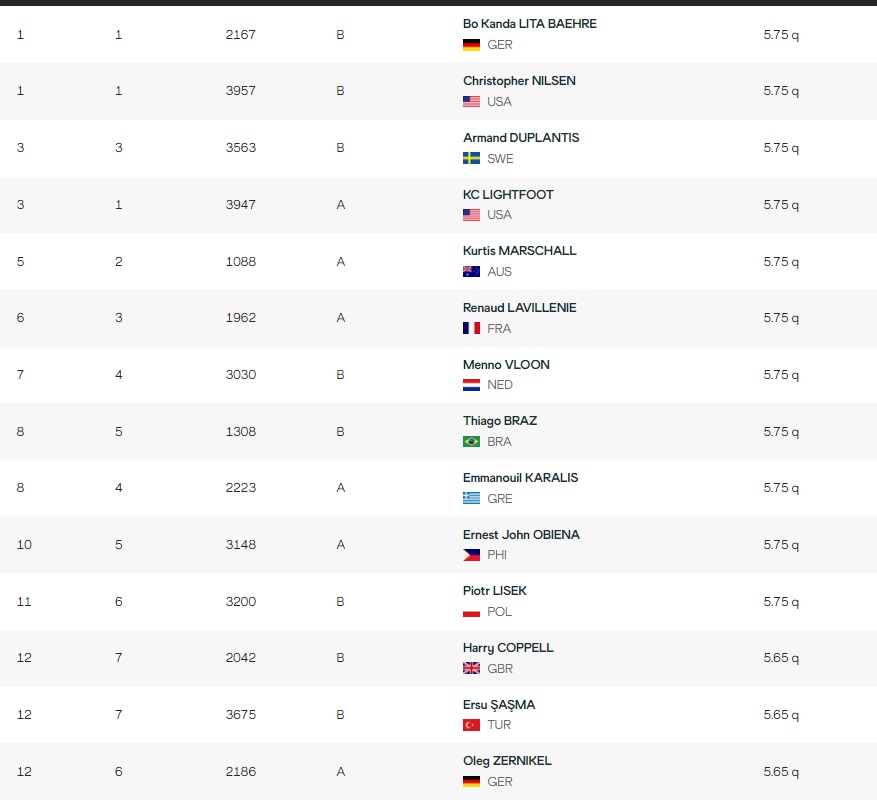
Task: Click the Philippines flag under Ernest John Obiena
Action: [x=471, y=556]
